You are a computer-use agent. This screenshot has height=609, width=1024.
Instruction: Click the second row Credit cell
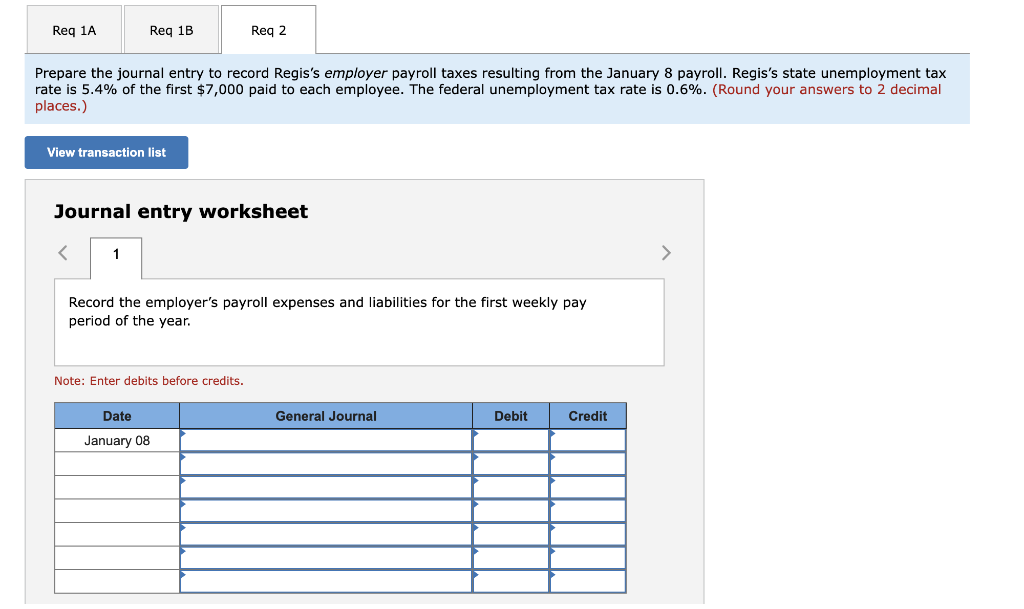(x=588, y=463)
